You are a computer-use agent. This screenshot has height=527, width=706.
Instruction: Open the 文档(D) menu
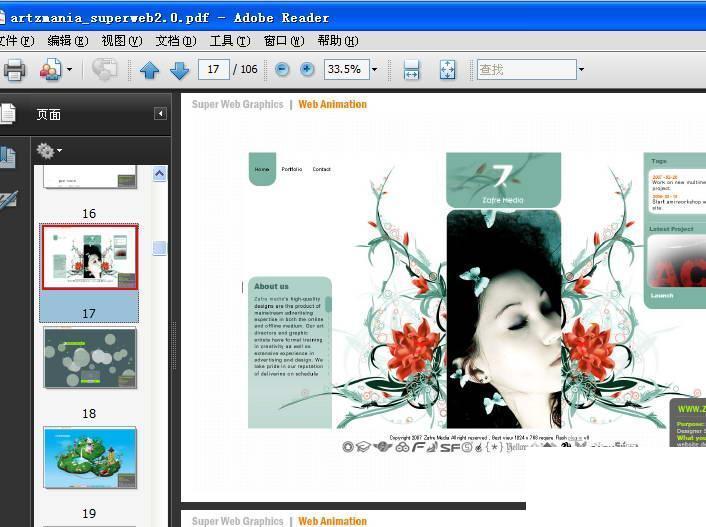176,41
